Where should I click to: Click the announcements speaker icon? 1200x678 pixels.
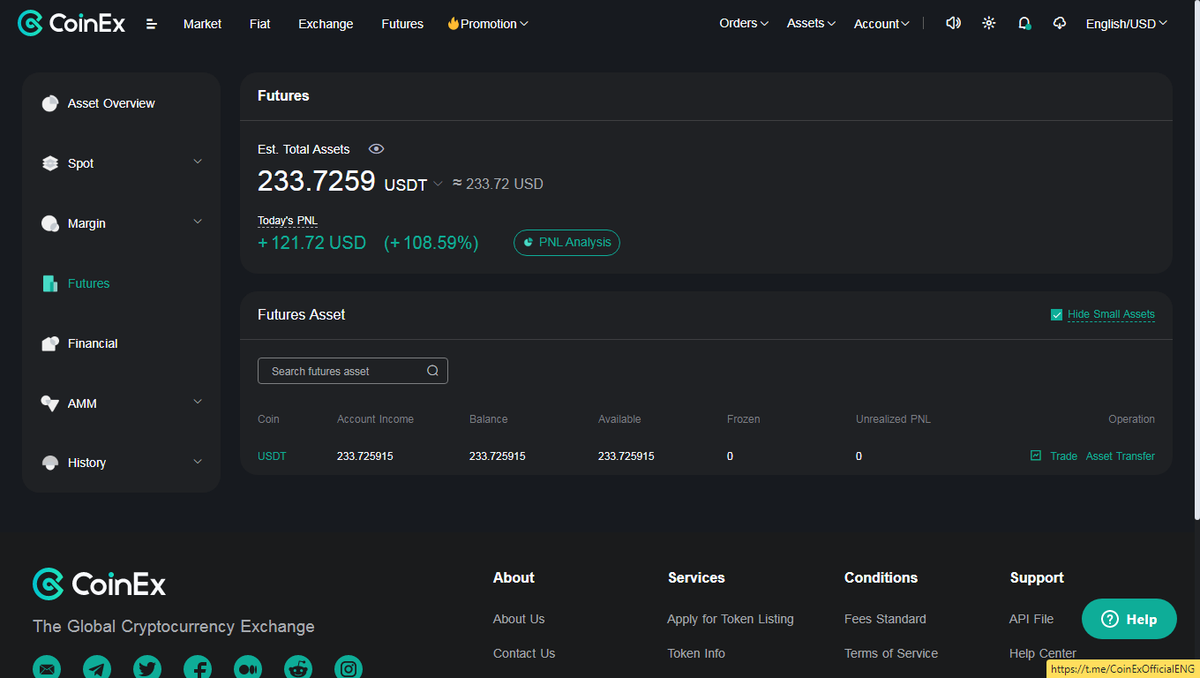[953, 23]
